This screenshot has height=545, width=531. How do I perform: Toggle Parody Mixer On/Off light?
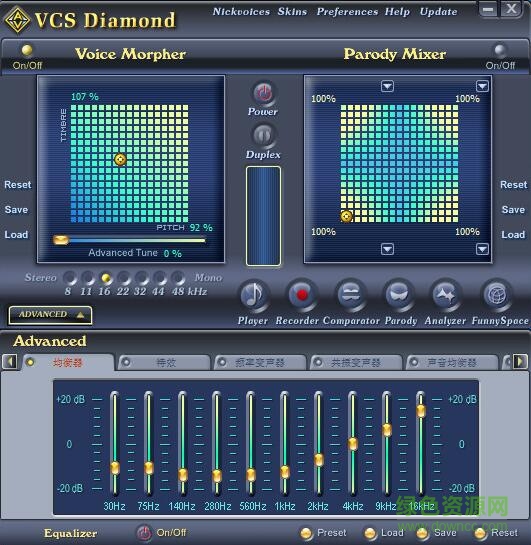coord(500,50)
